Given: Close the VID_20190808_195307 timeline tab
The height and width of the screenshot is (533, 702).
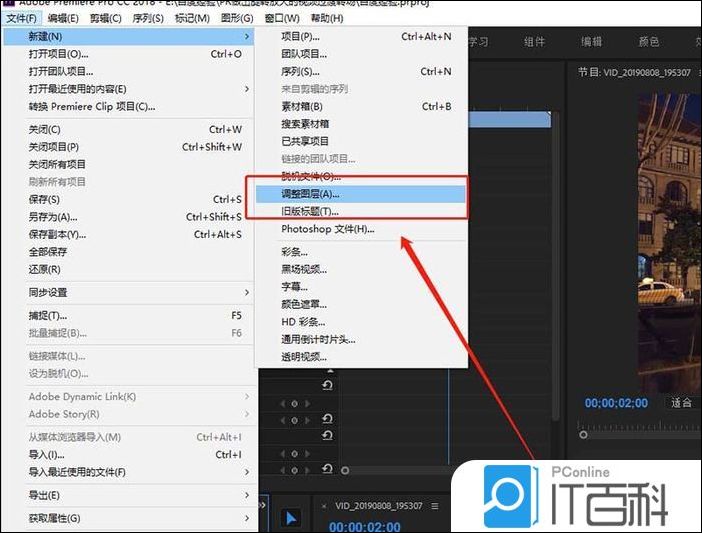Looking at the screenshot, I should coord(324,506).
